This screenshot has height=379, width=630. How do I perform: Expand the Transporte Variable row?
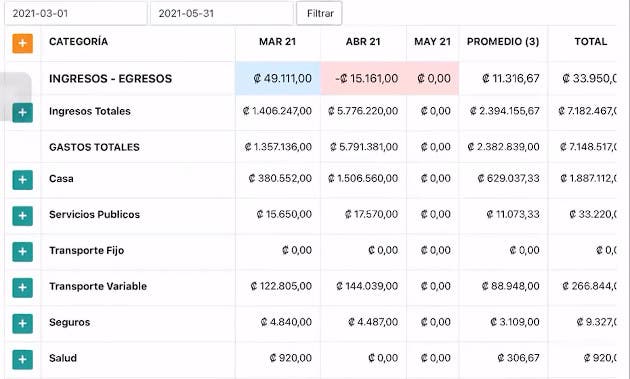click(x=22, y=288)
